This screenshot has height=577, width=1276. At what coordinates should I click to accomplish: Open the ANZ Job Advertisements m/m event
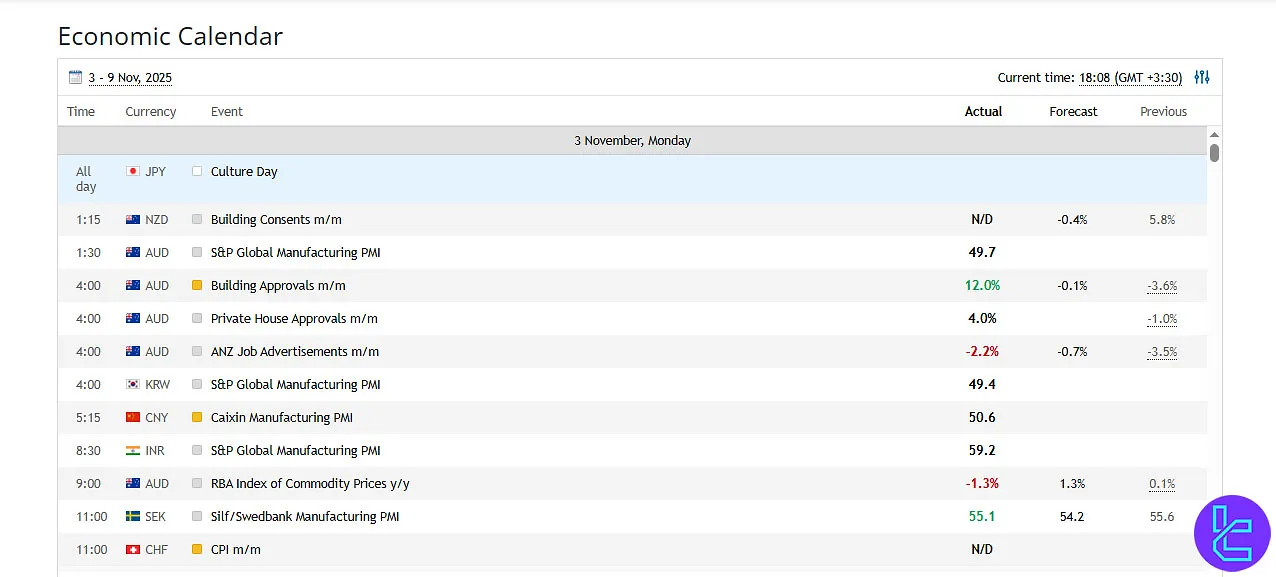pos(295,352)
